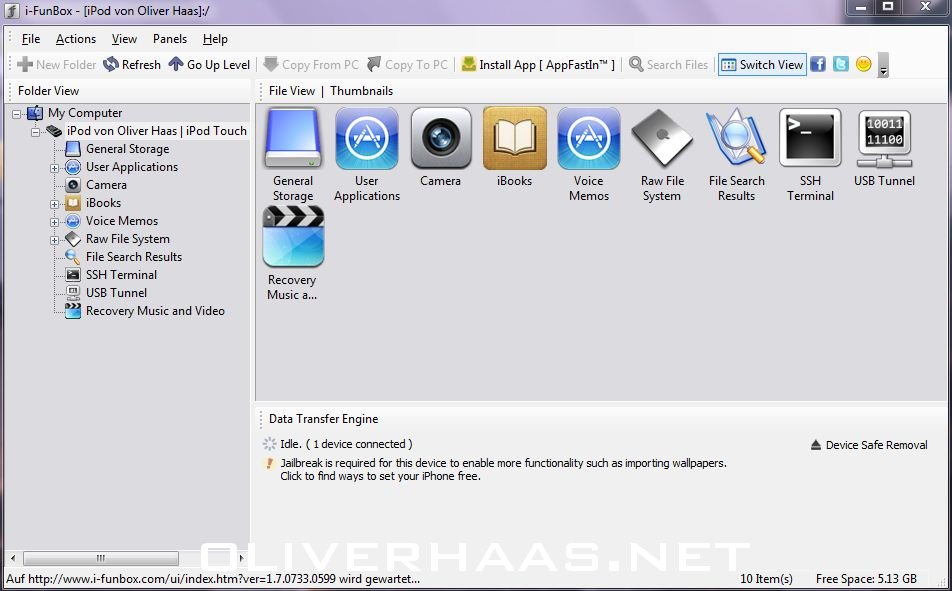Expand Voice Memos tree node

pyautogui.click(x=55, y=222)
